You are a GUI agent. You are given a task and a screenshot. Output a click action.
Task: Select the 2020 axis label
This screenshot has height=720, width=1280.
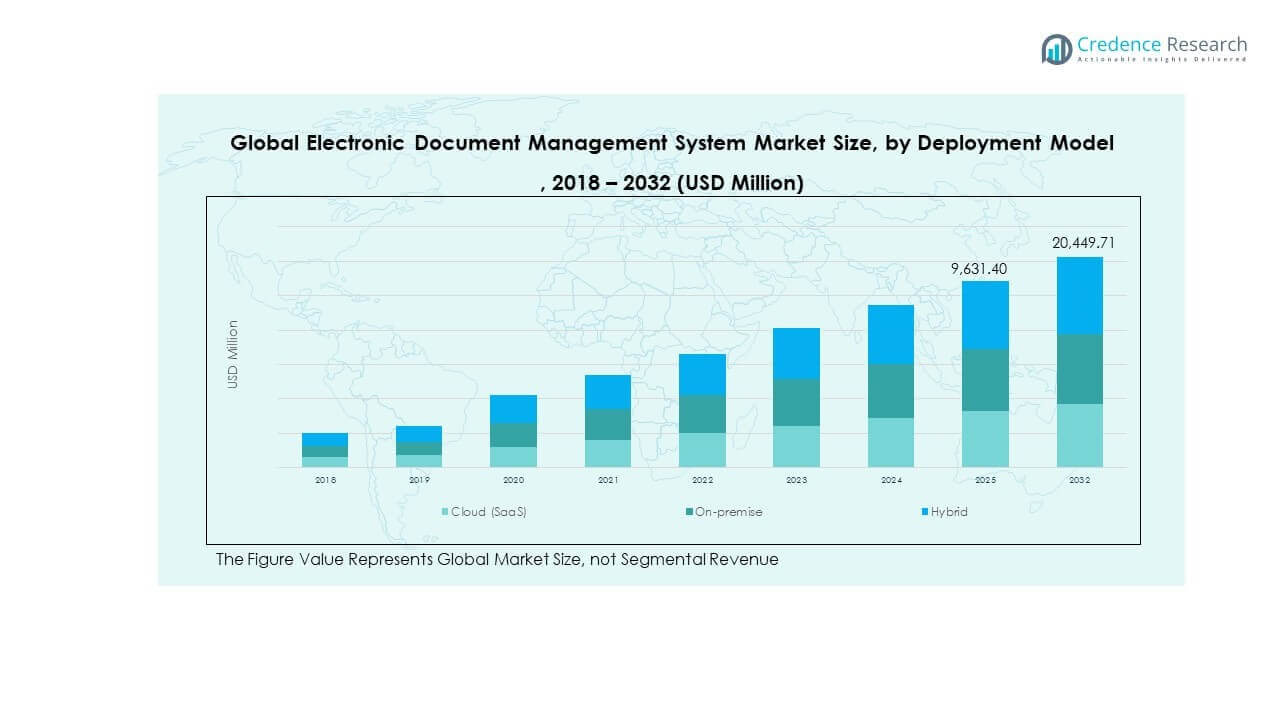pyautogui.click(x=513, y=480)
